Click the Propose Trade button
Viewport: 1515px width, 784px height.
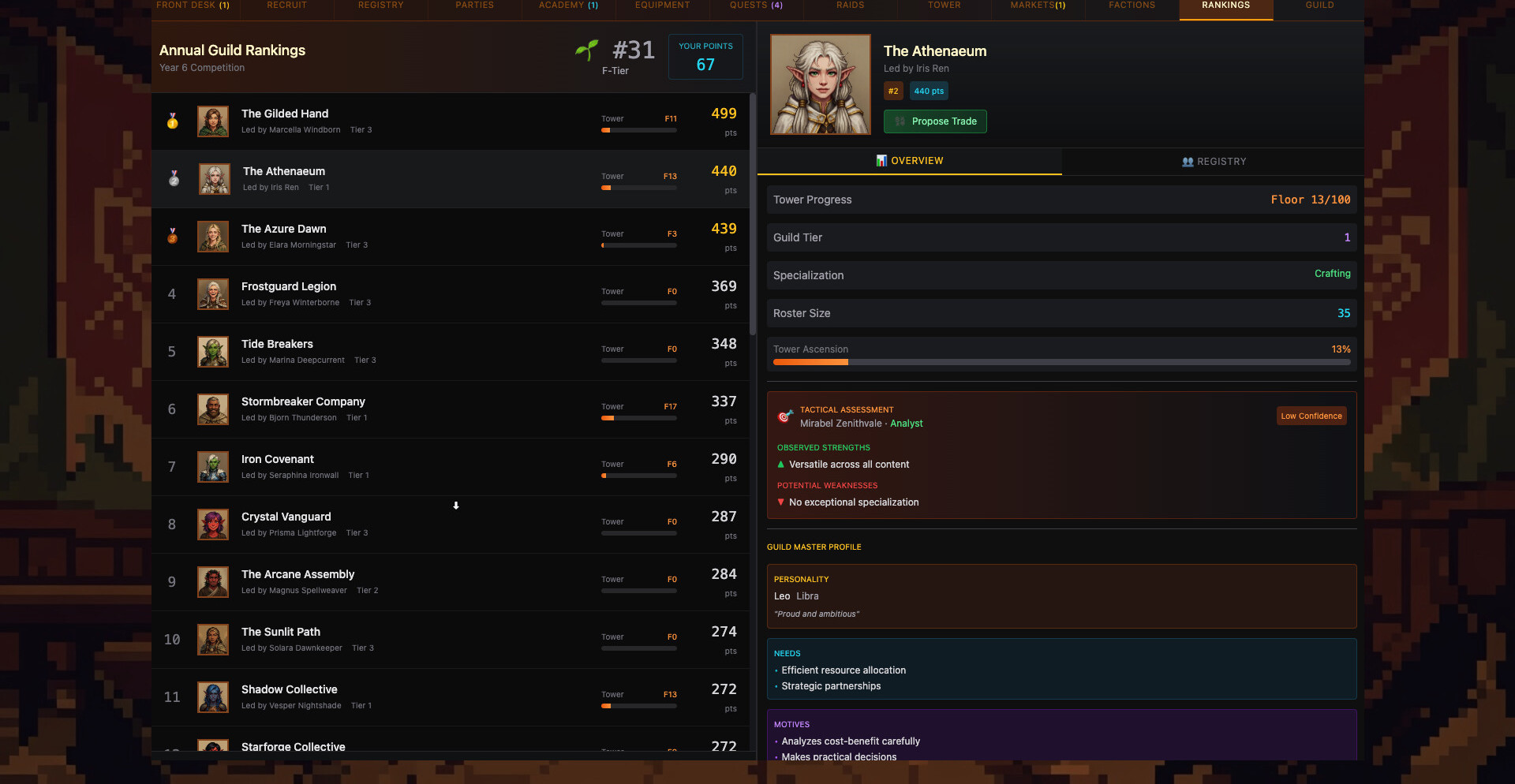(x=935, y=121)
